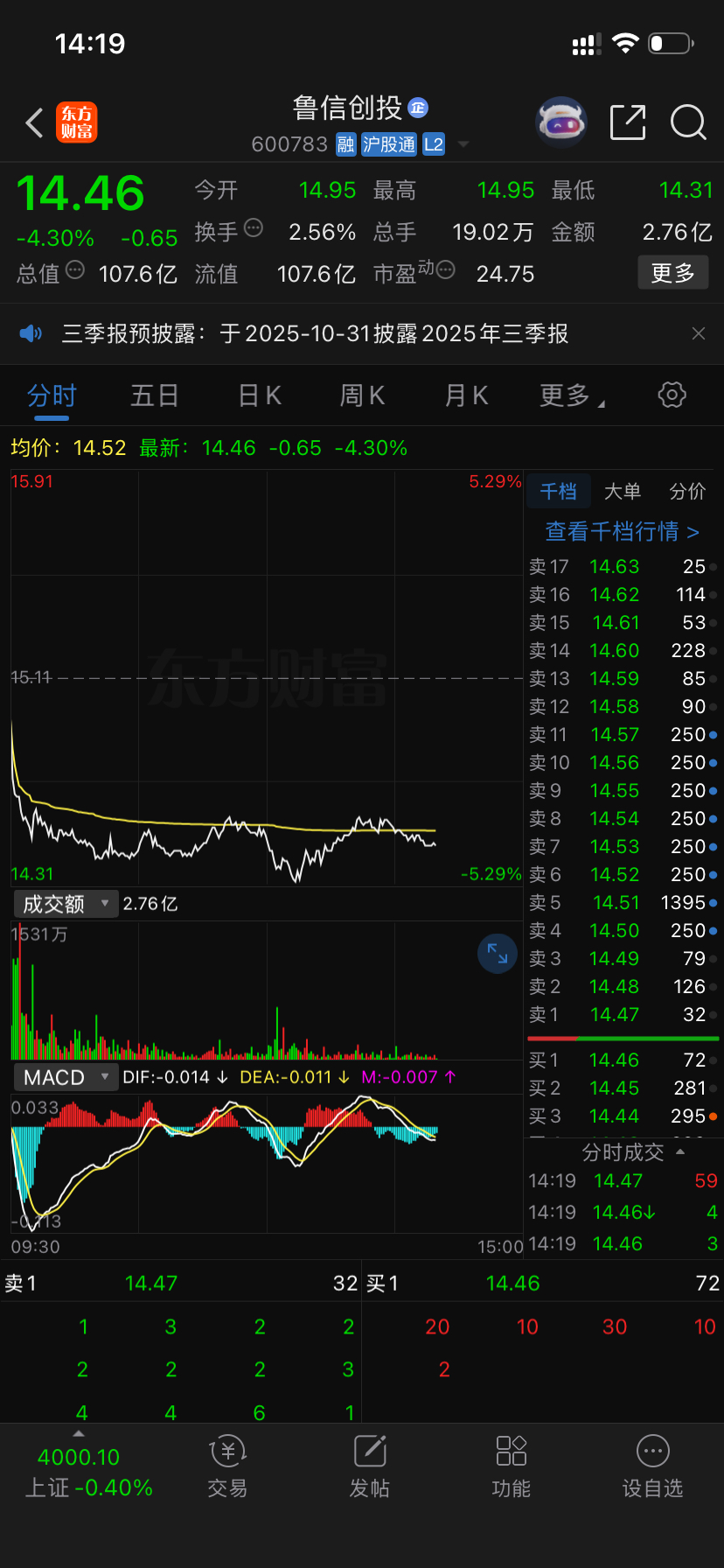Tap the share export icon
724x1568 pixels.
(628, 122)
